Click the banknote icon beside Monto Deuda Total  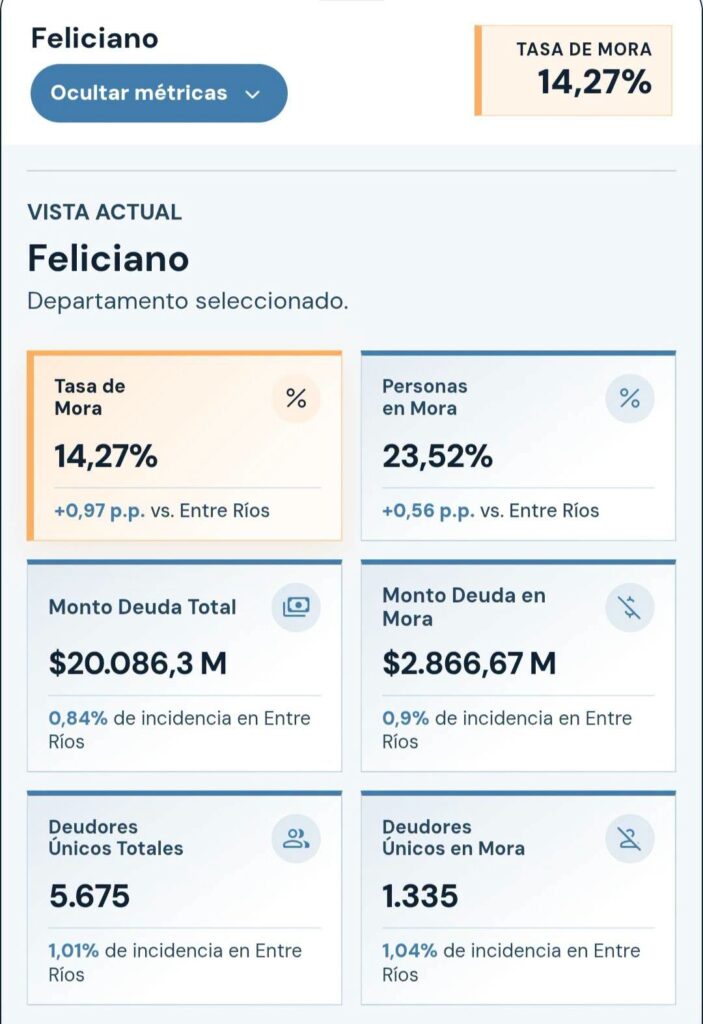pos(296,607)
